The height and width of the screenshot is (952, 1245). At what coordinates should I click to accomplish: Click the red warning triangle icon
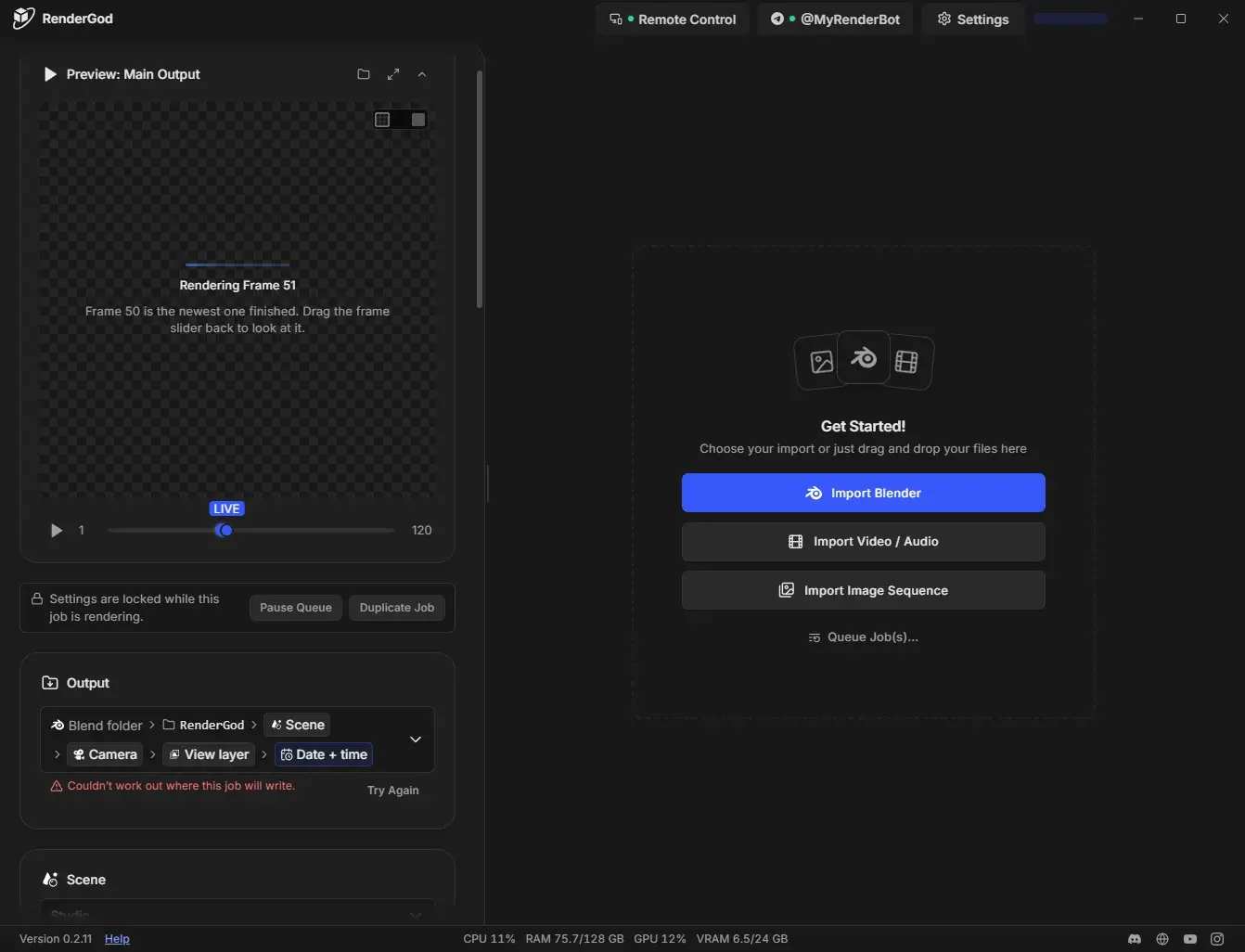click(57, 786)
